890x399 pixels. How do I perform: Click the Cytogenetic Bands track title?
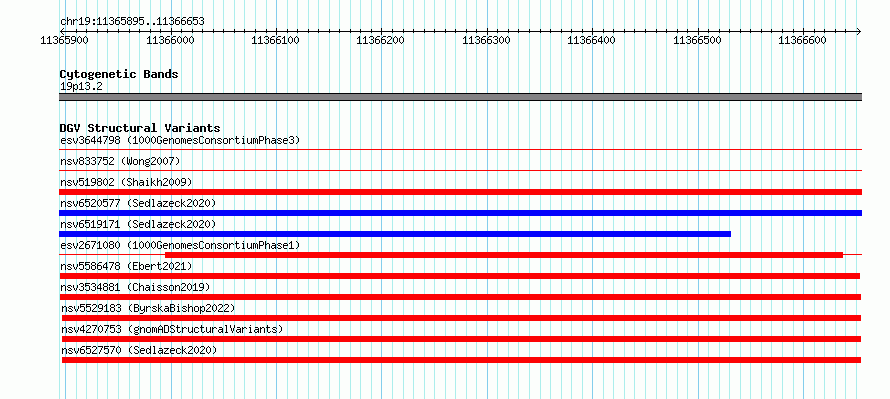(x=119, y=74)
